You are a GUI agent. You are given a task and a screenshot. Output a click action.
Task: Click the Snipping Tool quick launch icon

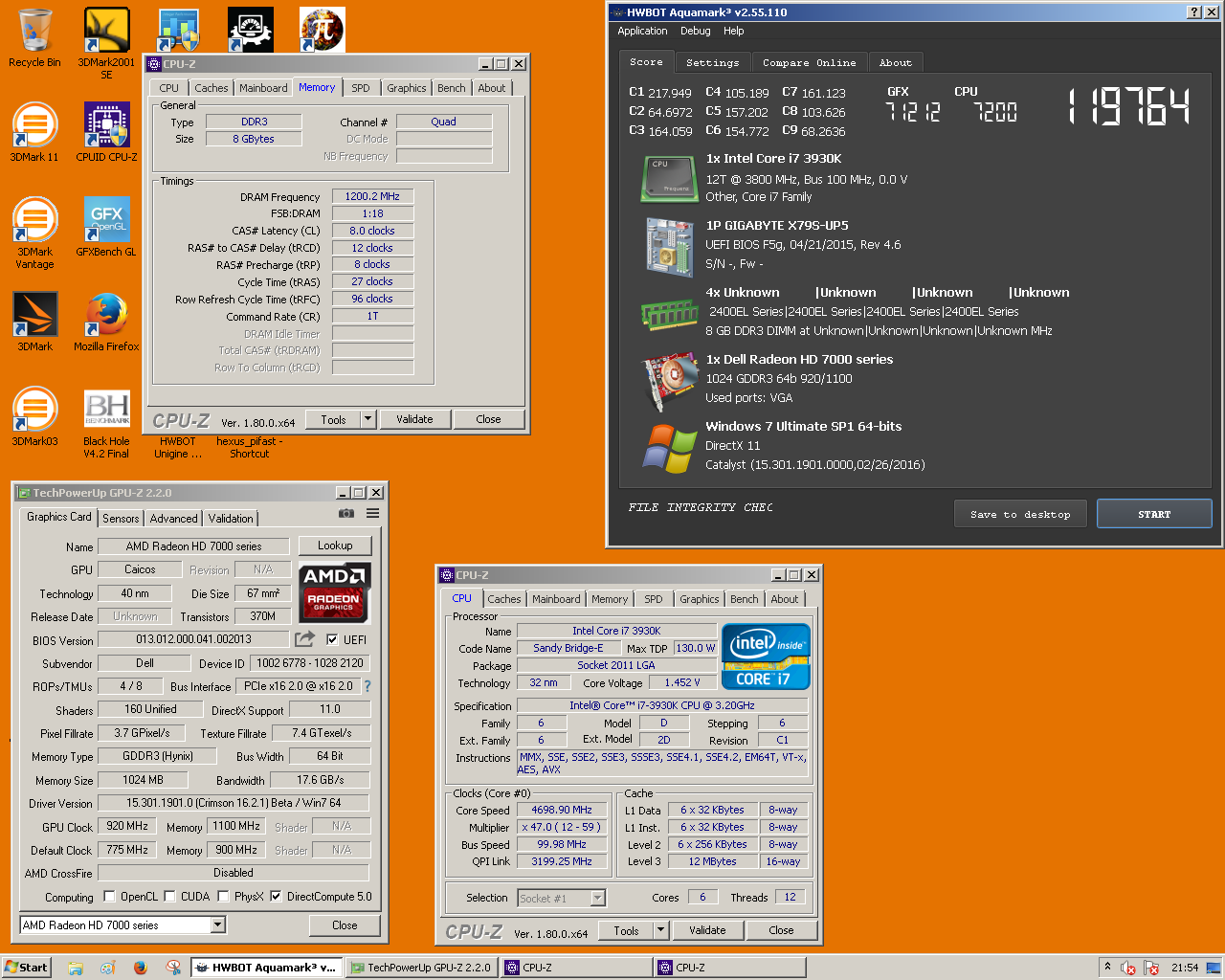[173, 968]
